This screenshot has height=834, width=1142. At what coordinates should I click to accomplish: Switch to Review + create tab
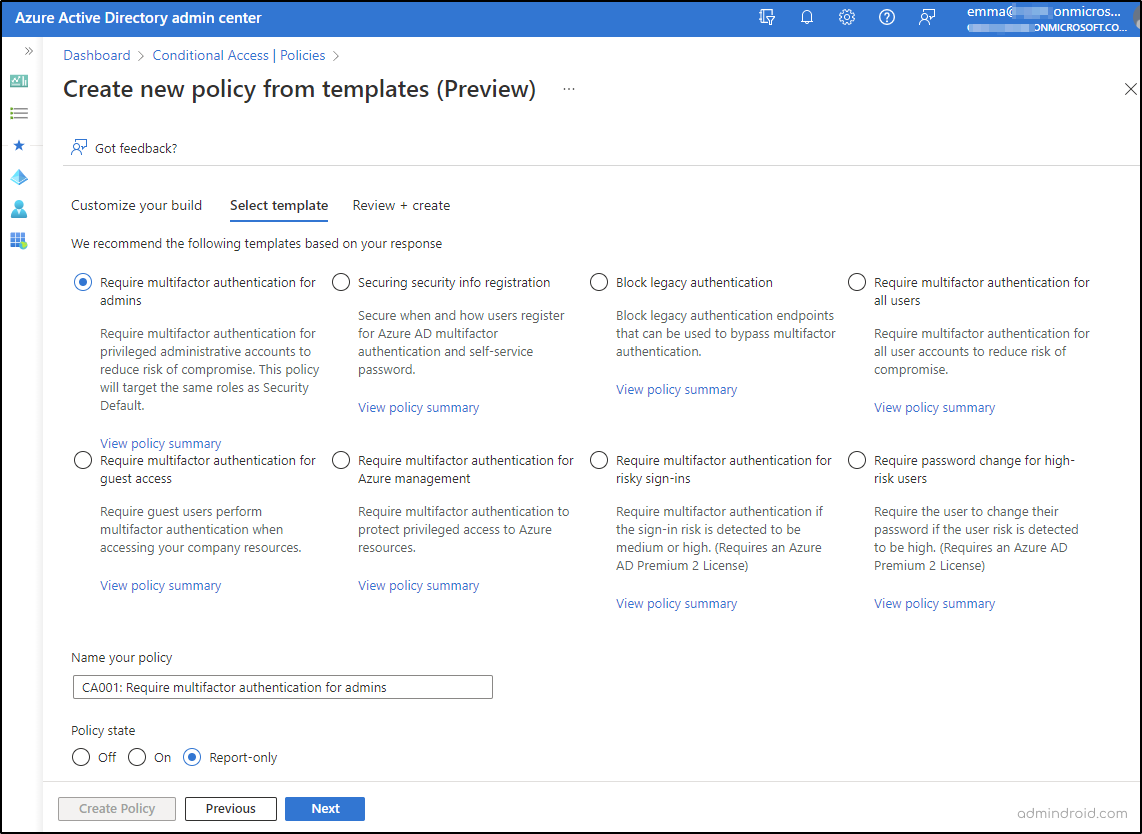point(401,206)
